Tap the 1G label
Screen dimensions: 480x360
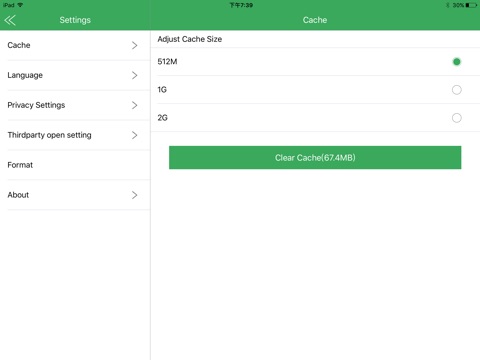coord(162,90)
